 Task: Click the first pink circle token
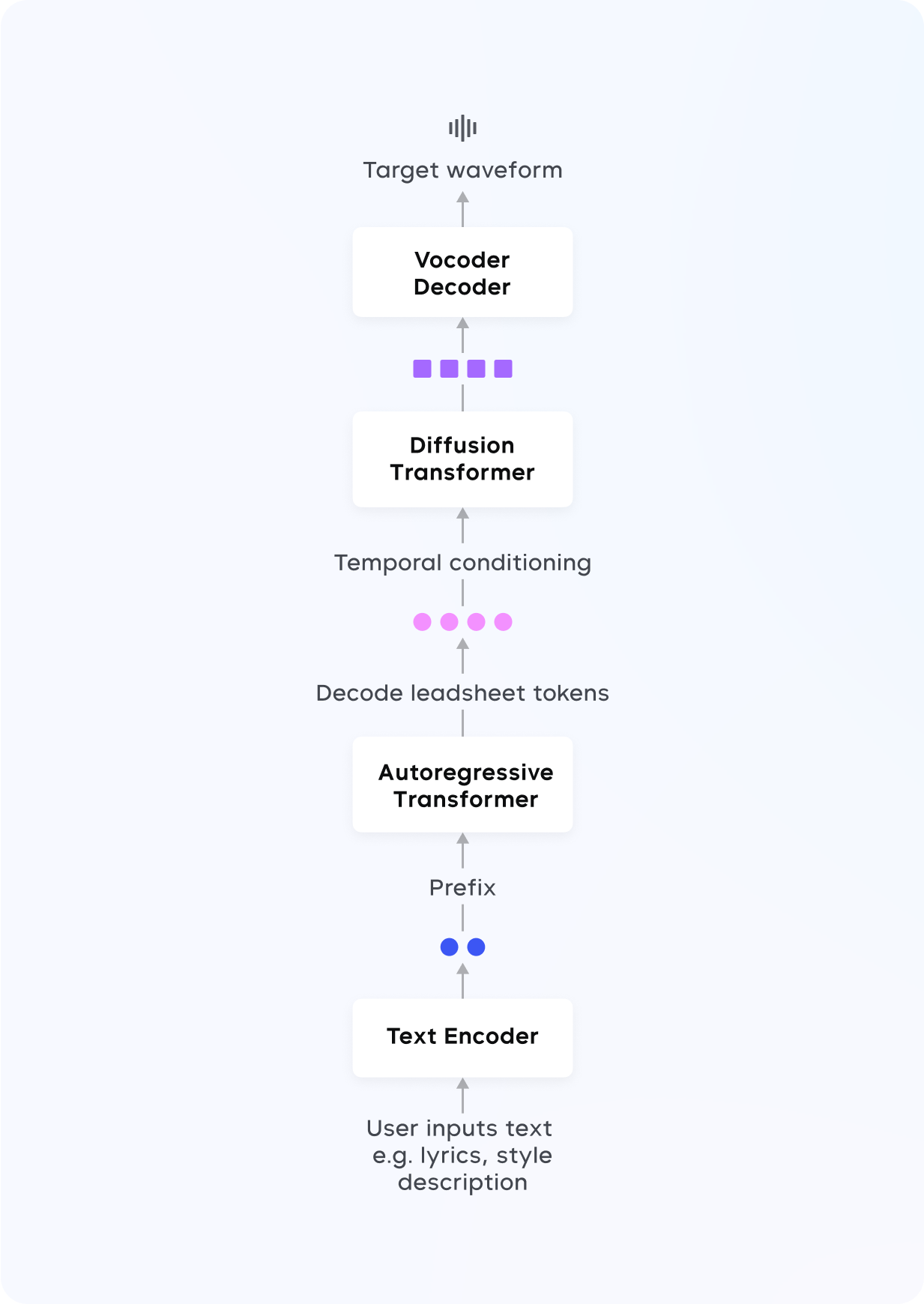point(422,622)
